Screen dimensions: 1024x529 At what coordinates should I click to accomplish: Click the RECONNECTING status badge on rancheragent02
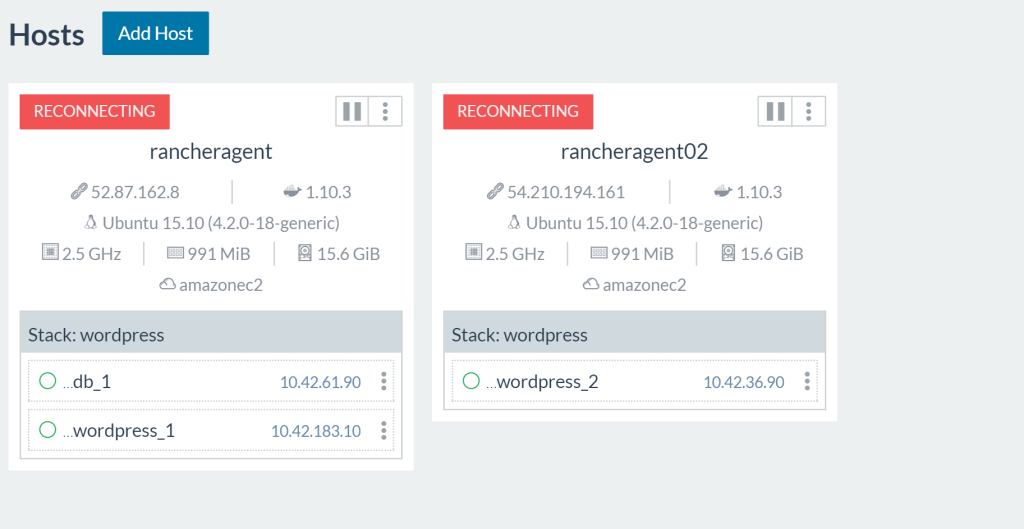[x=518, y=111]
